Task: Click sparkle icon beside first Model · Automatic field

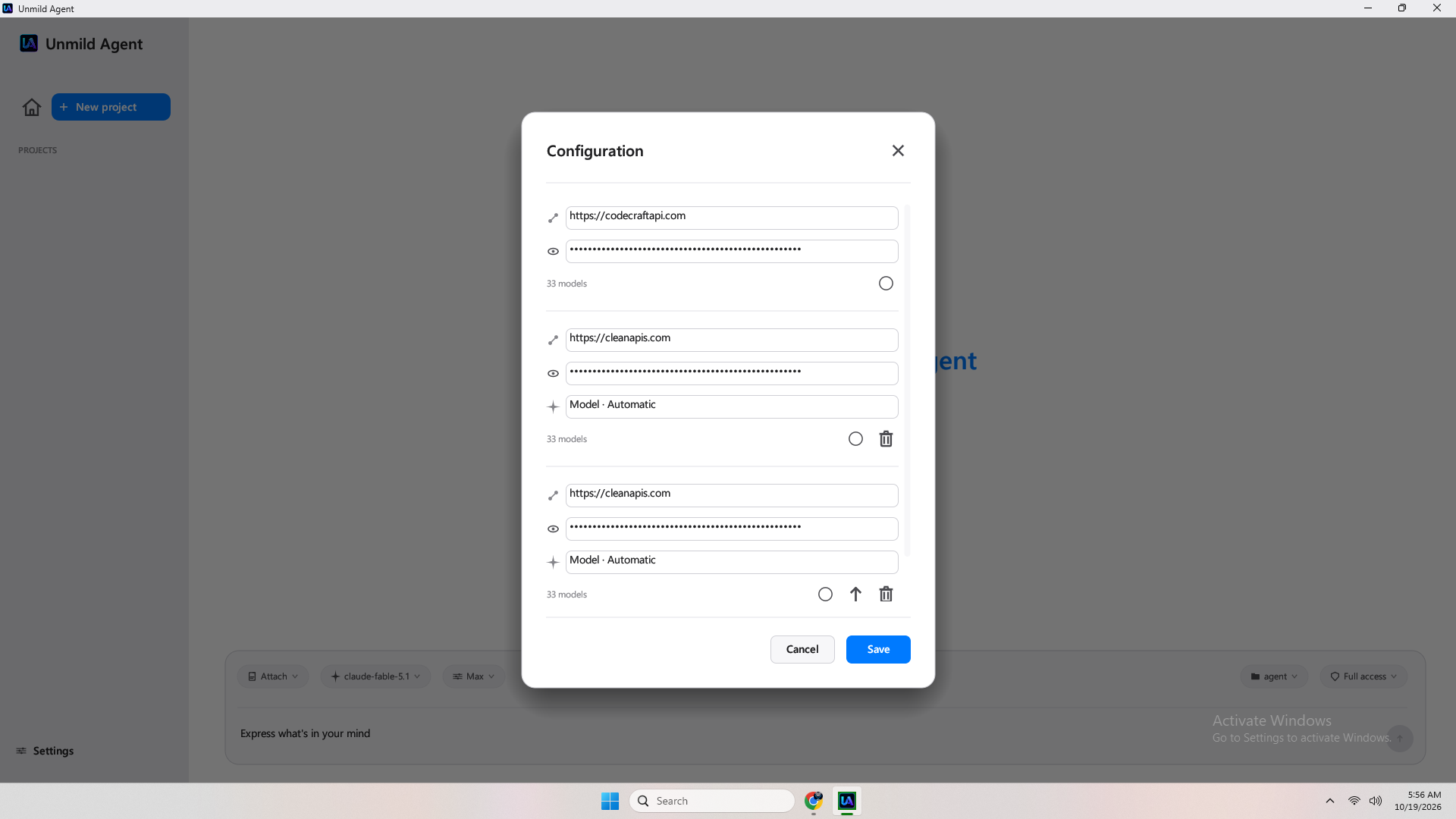Action: click(x=553, y=407)
